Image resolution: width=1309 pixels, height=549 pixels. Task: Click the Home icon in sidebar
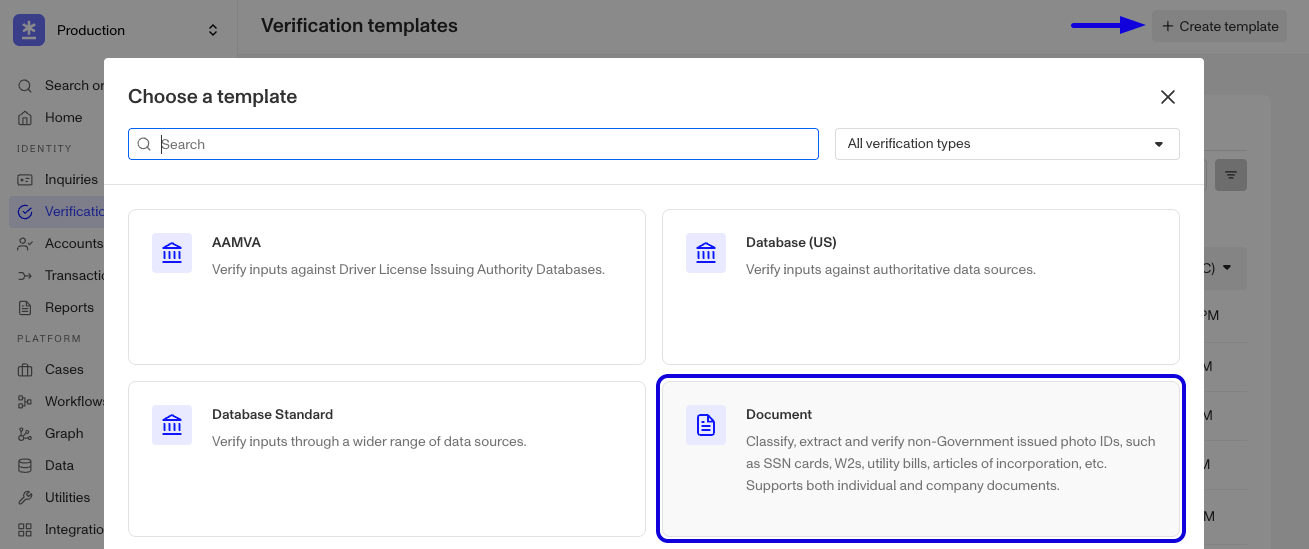(x=26, y=118)
